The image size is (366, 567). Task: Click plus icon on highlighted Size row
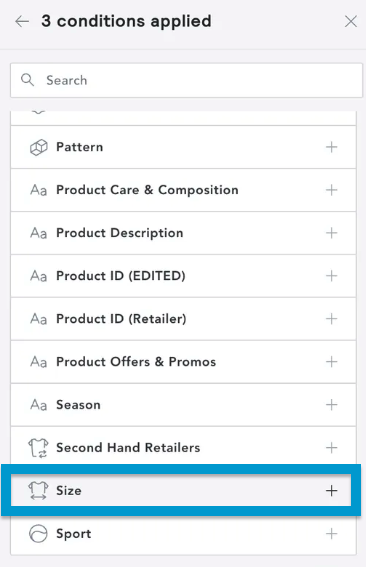coord(331,491)
